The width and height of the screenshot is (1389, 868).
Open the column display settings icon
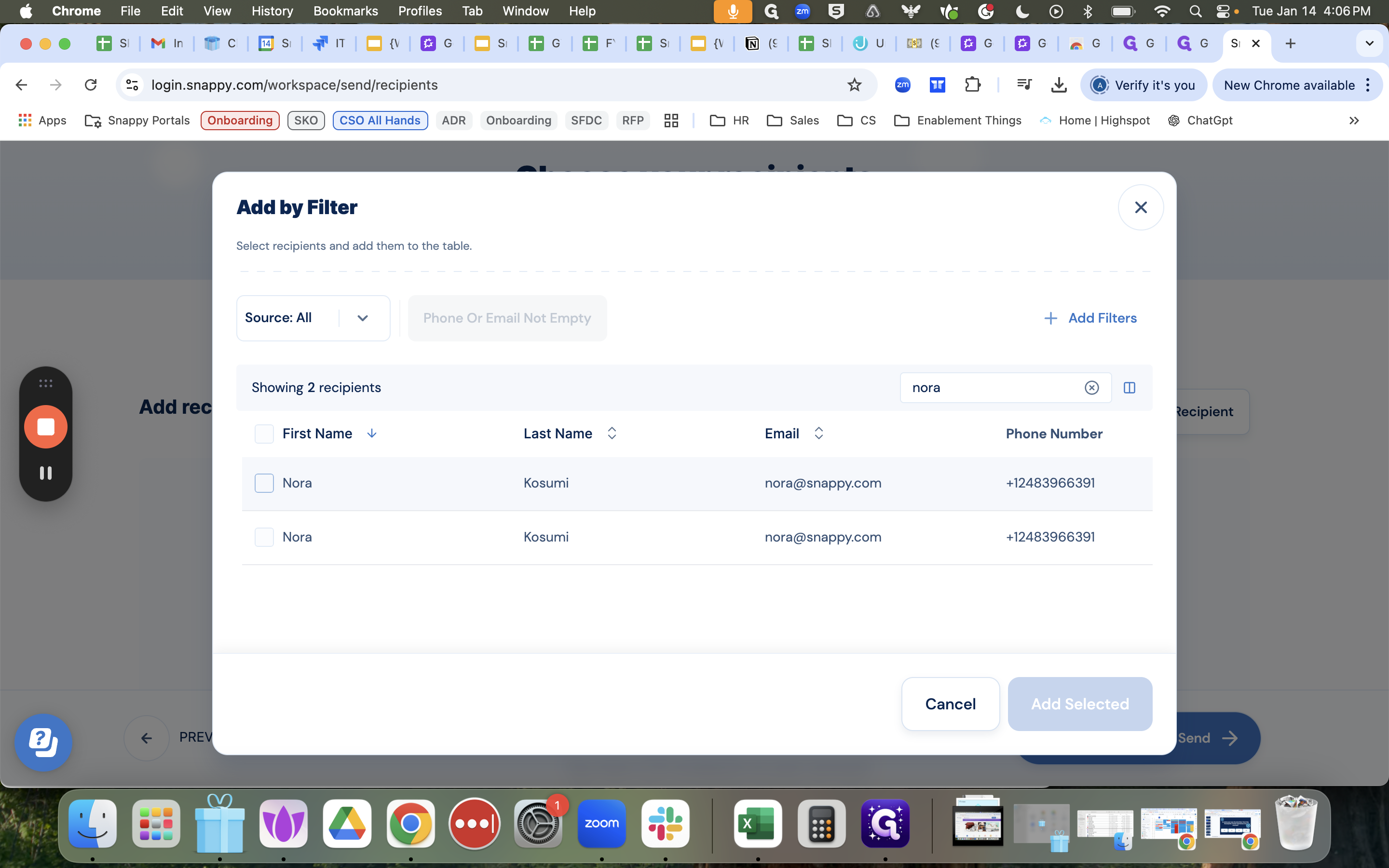[1129, 388]
